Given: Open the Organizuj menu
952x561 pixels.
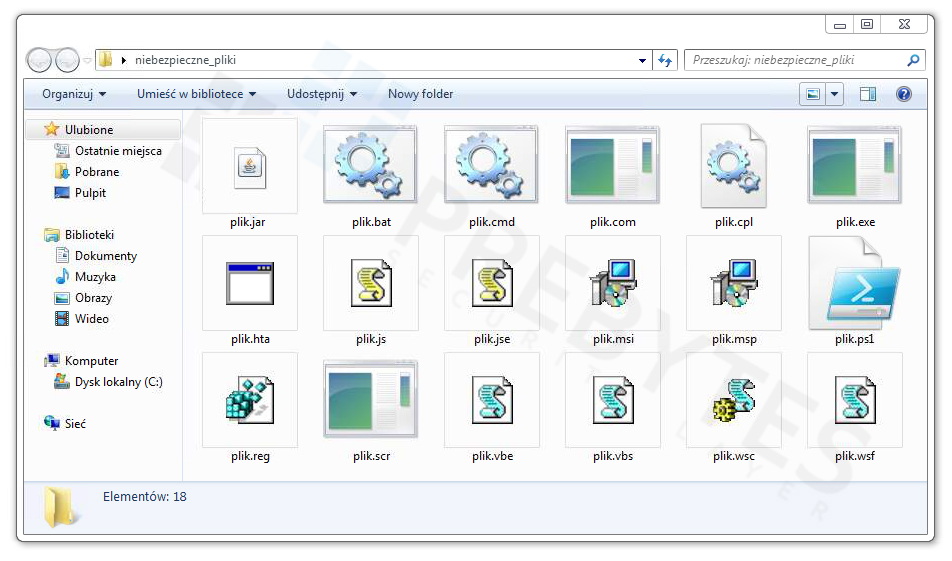Looking at the screenshot, I should 74,94.
